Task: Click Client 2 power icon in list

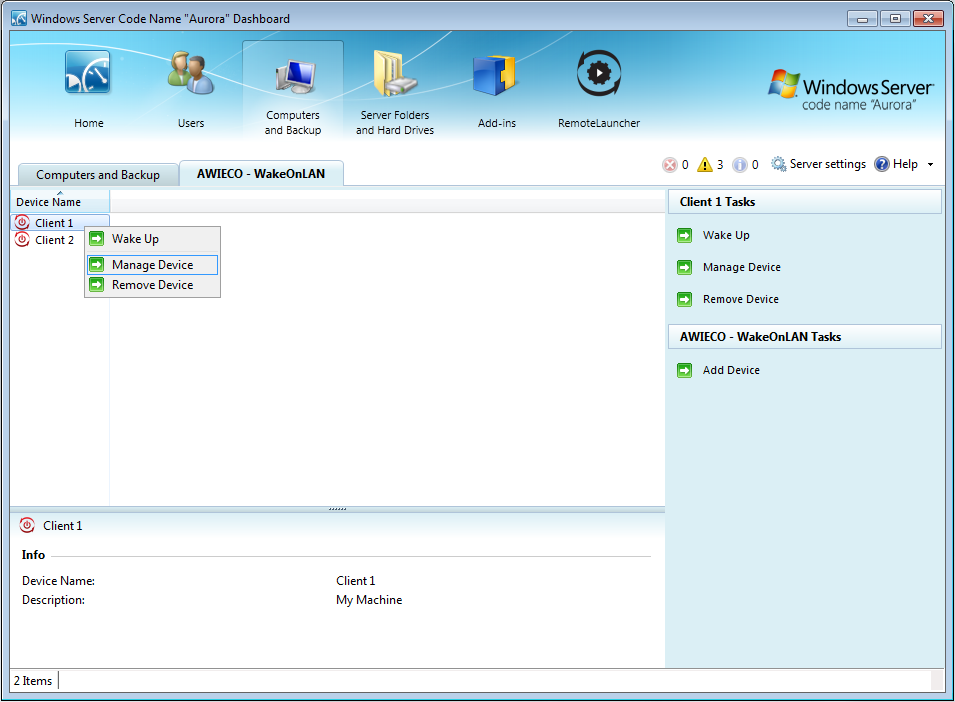Action: [x=23, y=240]
